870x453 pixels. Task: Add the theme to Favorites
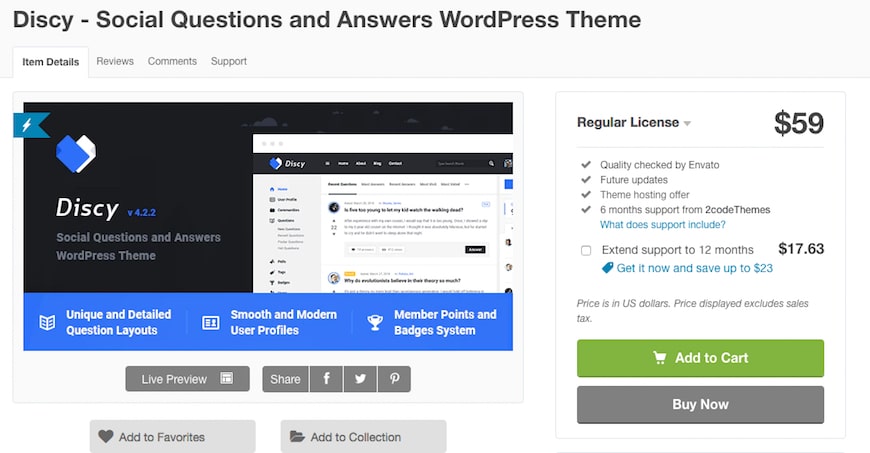(x=173, y=436)
